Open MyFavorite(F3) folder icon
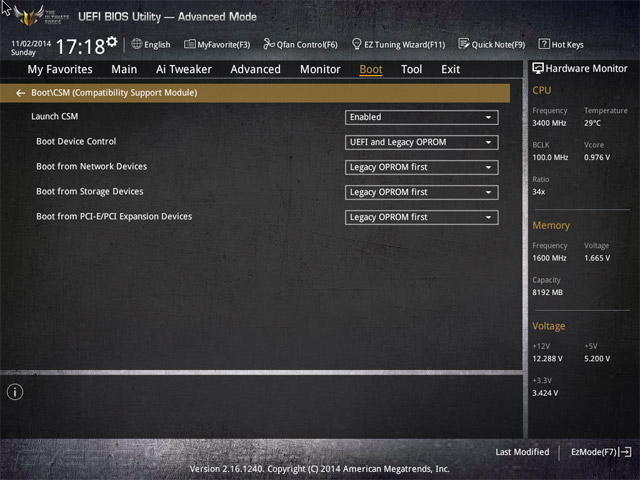 189,44
